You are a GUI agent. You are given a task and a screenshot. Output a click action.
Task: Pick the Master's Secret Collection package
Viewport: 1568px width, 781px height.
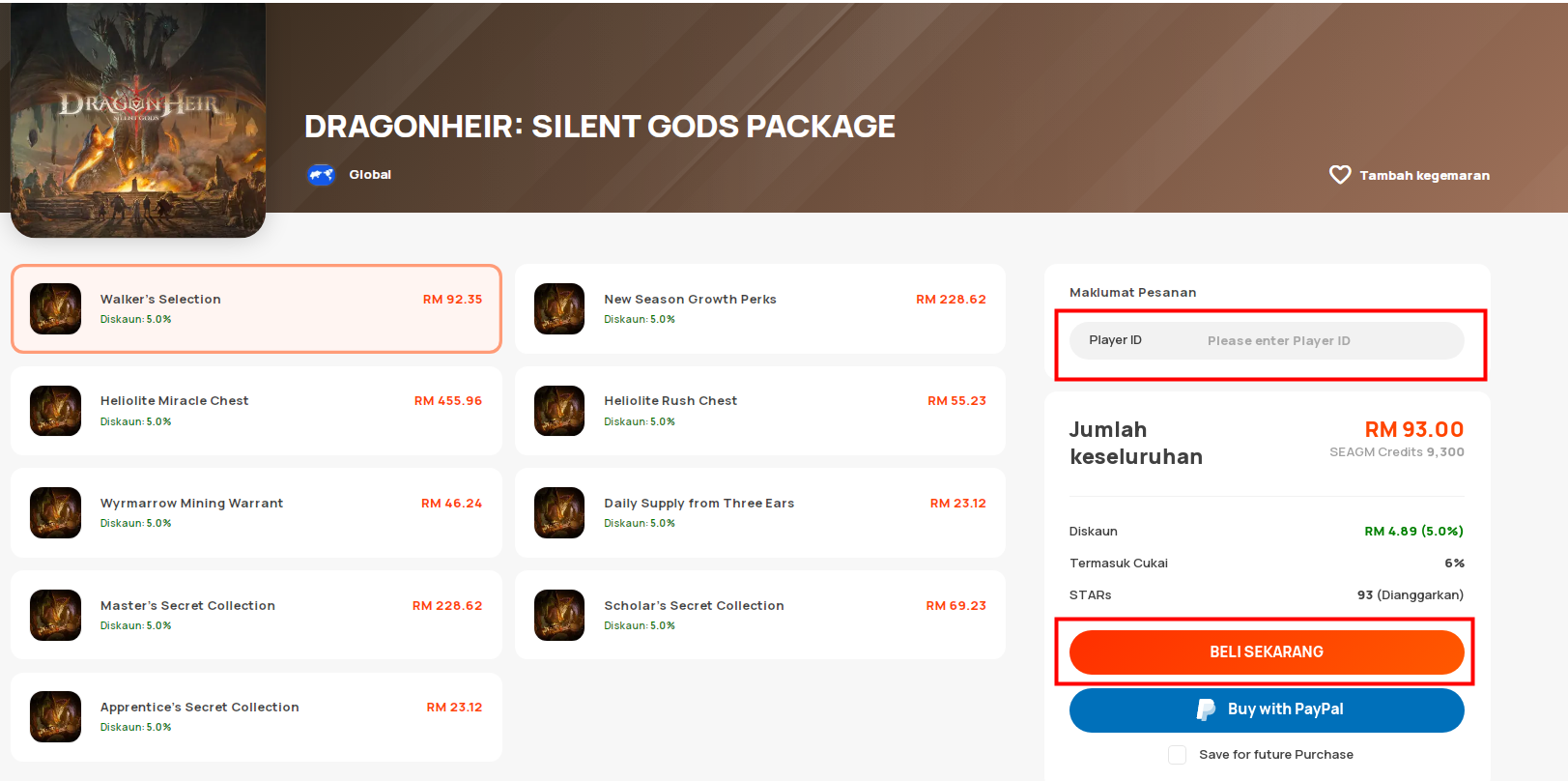pos(256,615)
